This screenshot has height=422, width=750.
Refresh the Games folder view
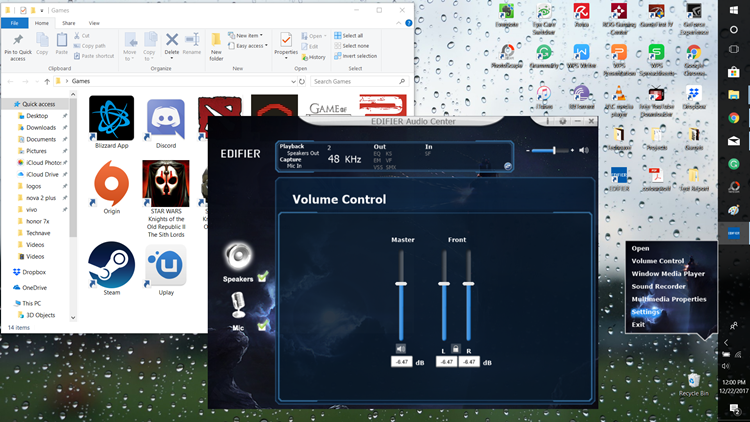pyautogui.click(x=302, y=81)
